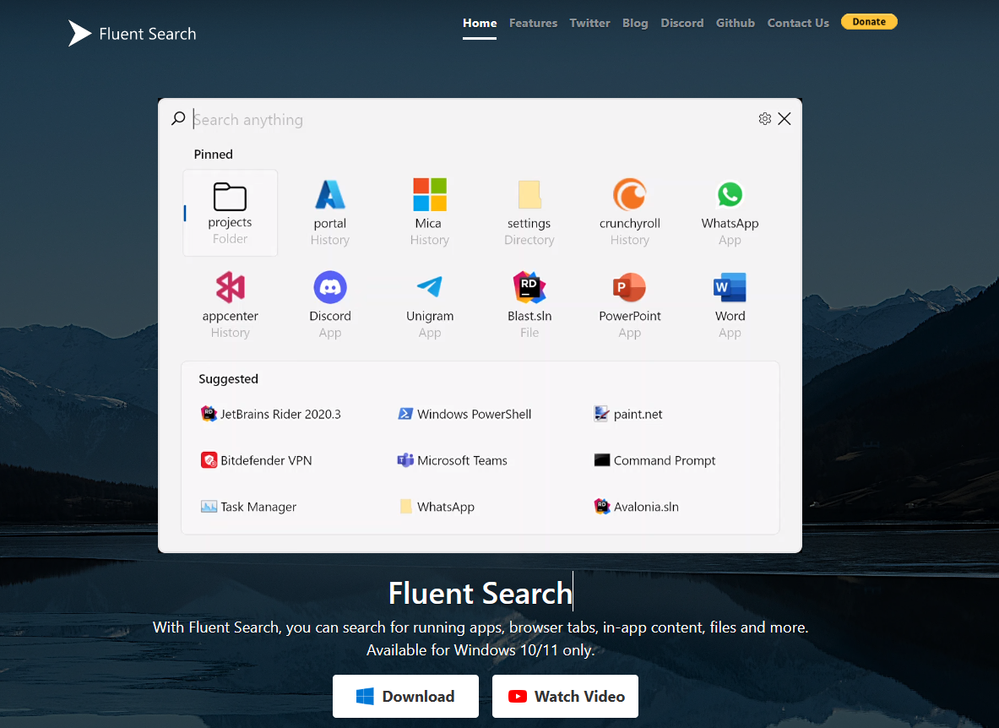This screenshot has width=999, height=728.
Task: Go to the Home nav tab
Action: tap(480, 24)
